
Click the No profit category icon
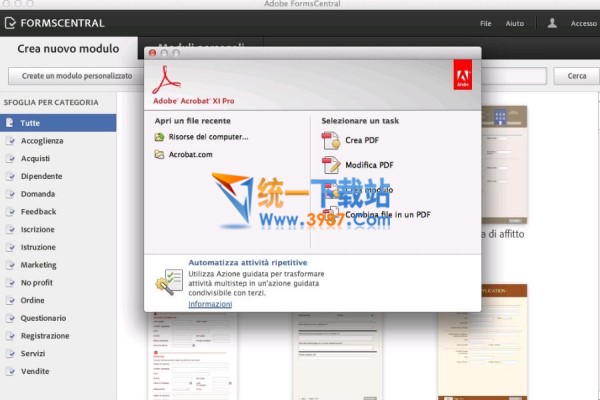click(x=10, y=282)
